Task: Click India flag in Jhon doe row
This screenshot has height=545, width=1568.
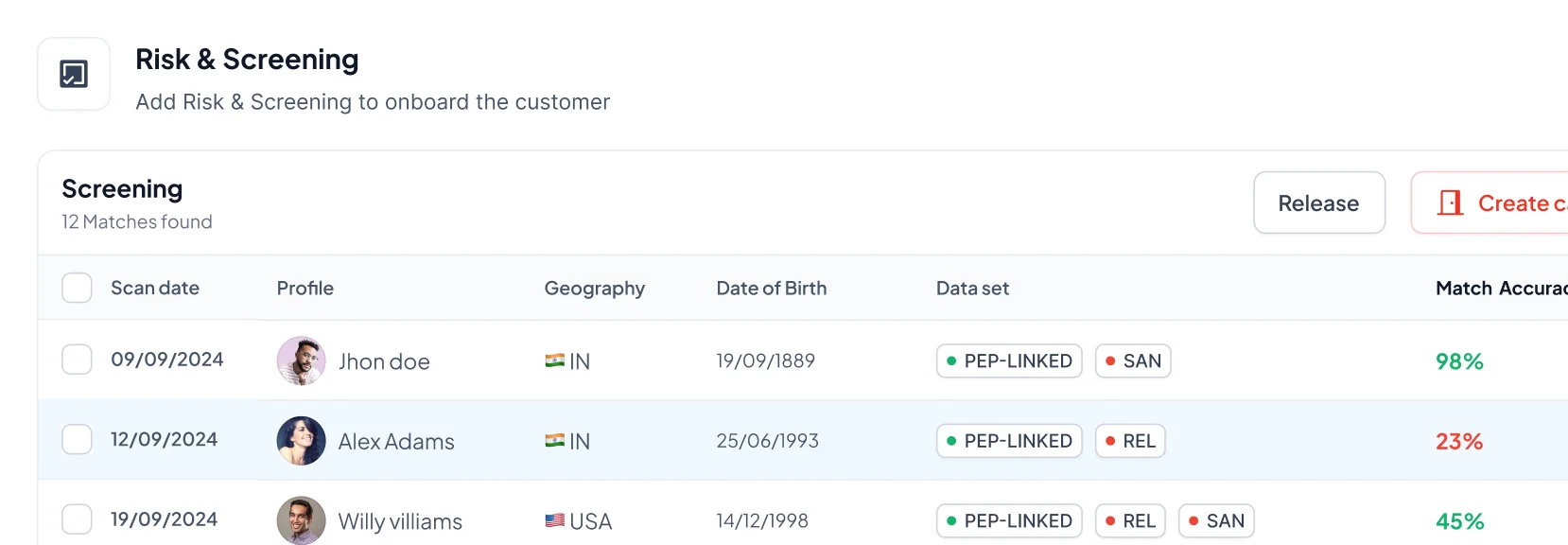Action: (555, 360)
